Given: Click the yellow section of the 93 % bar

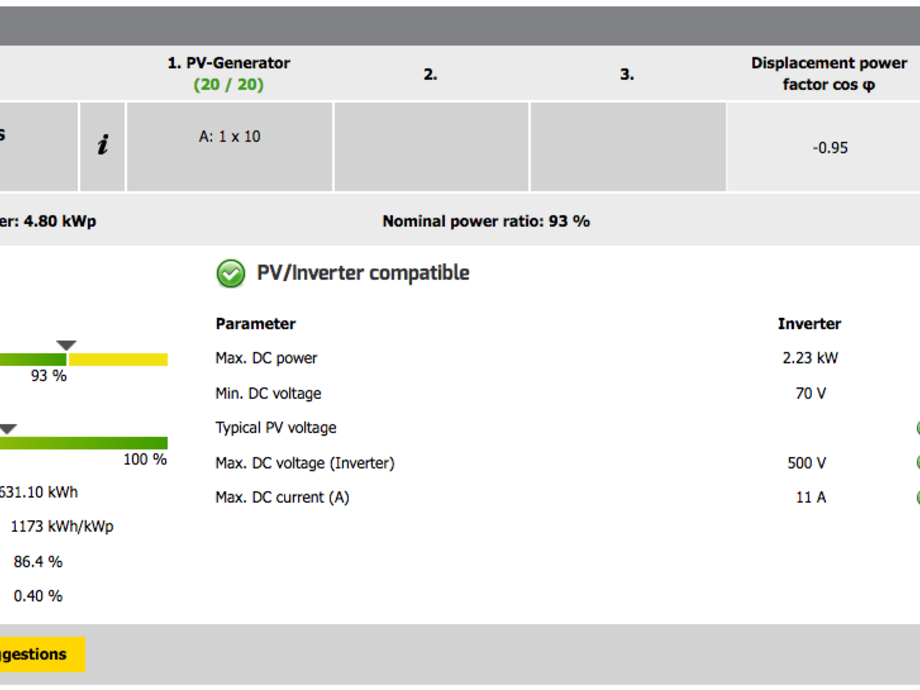Looking at the screenshot, I should (118, 359).
